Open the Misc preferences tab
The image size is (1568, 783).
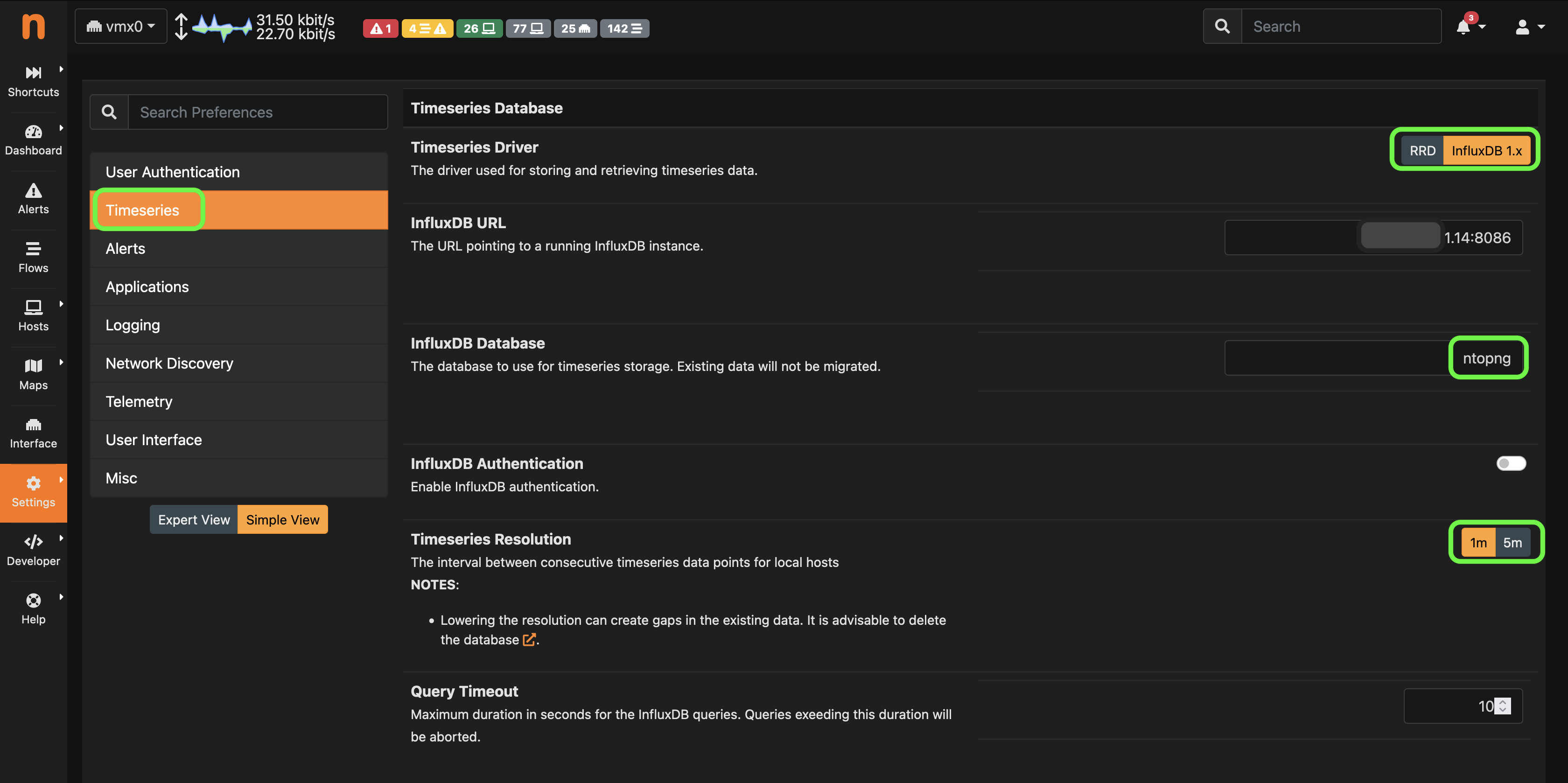point(238,478)
